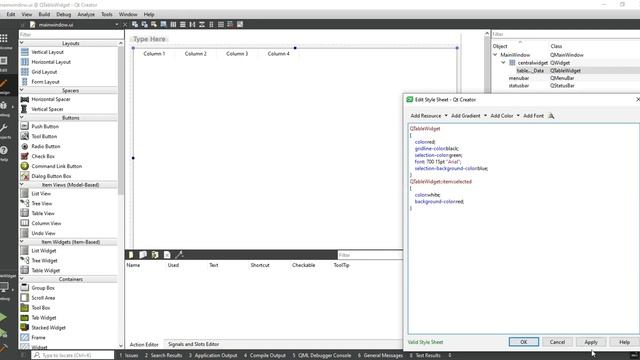Click the color picker icon beside Add Font
This screenshot has height=360, width=640.
coord(551,116)
